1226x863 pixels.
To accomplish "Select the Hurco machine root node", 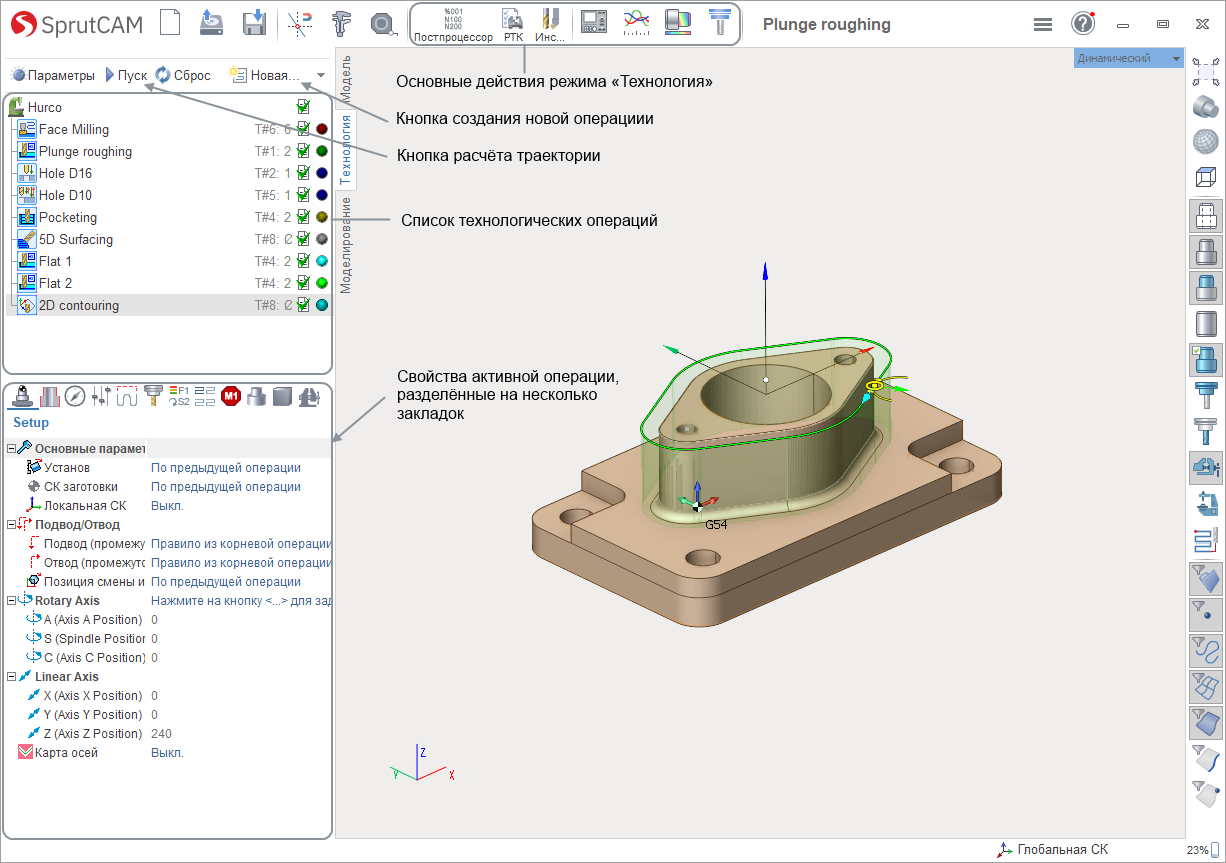I will click(x=45, y=107).
